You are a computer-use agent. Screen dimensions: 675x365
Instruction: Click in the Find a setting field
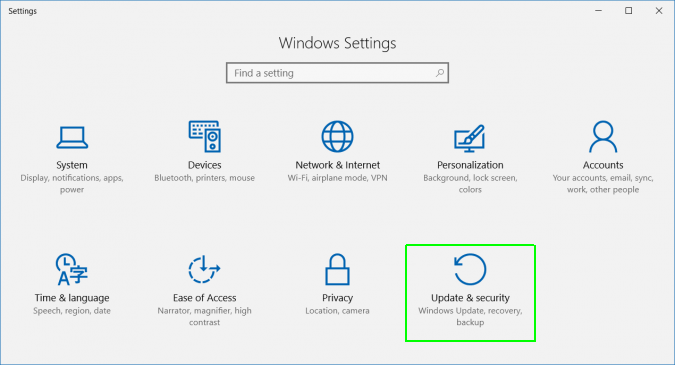[338, 73]
